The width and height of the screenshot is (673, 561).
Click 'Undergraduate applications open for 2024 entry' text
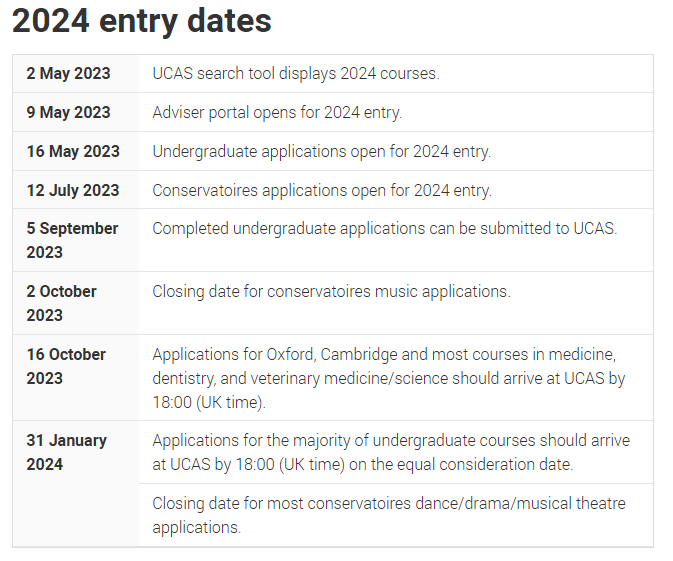pos(321,152)
